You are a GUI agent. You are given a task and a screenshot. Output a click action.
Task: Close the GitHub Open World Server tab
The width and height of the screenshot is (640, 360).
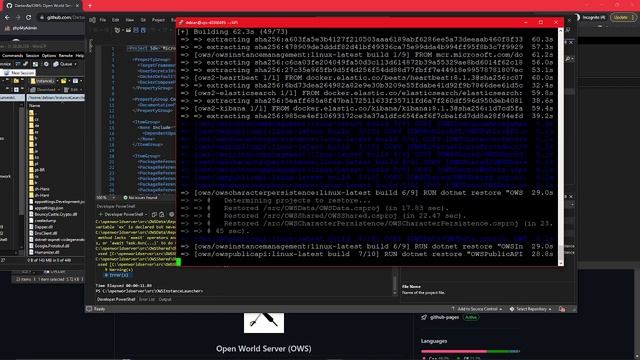(77, 6)
